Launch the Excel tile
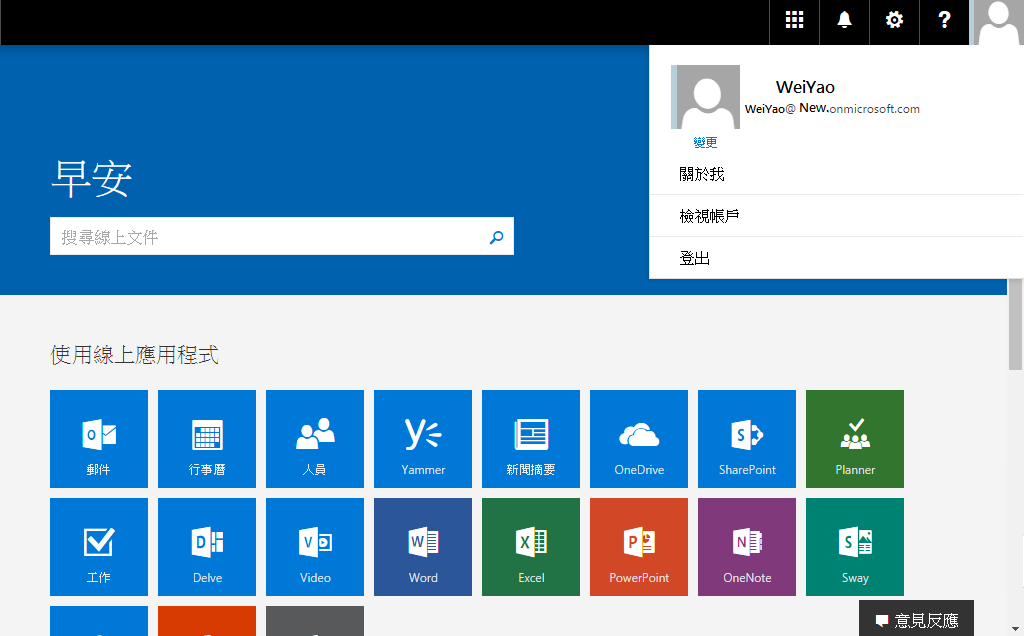Image resolution: width=1024 pixels, height=636 pixels. coord(531,547)
